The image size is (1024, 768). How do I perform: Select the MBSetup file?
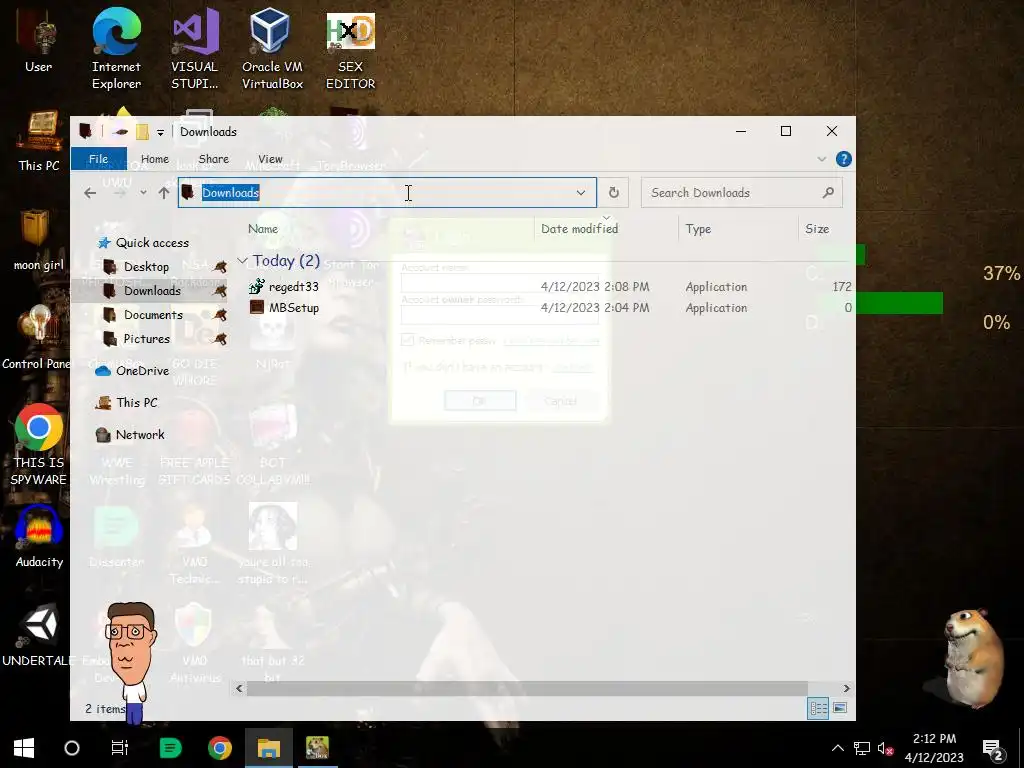click(x=293, y=308)
